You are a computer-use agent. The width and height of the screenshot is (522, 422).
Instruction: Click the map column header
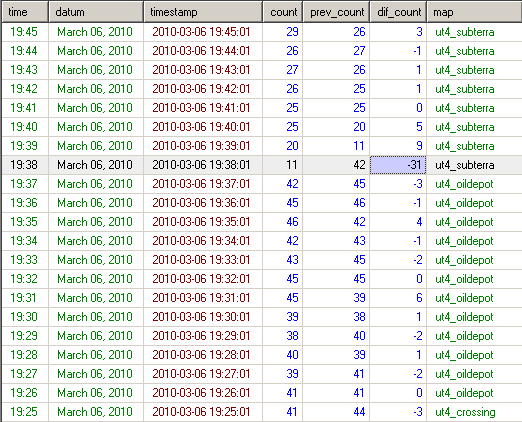coord(475,12)
